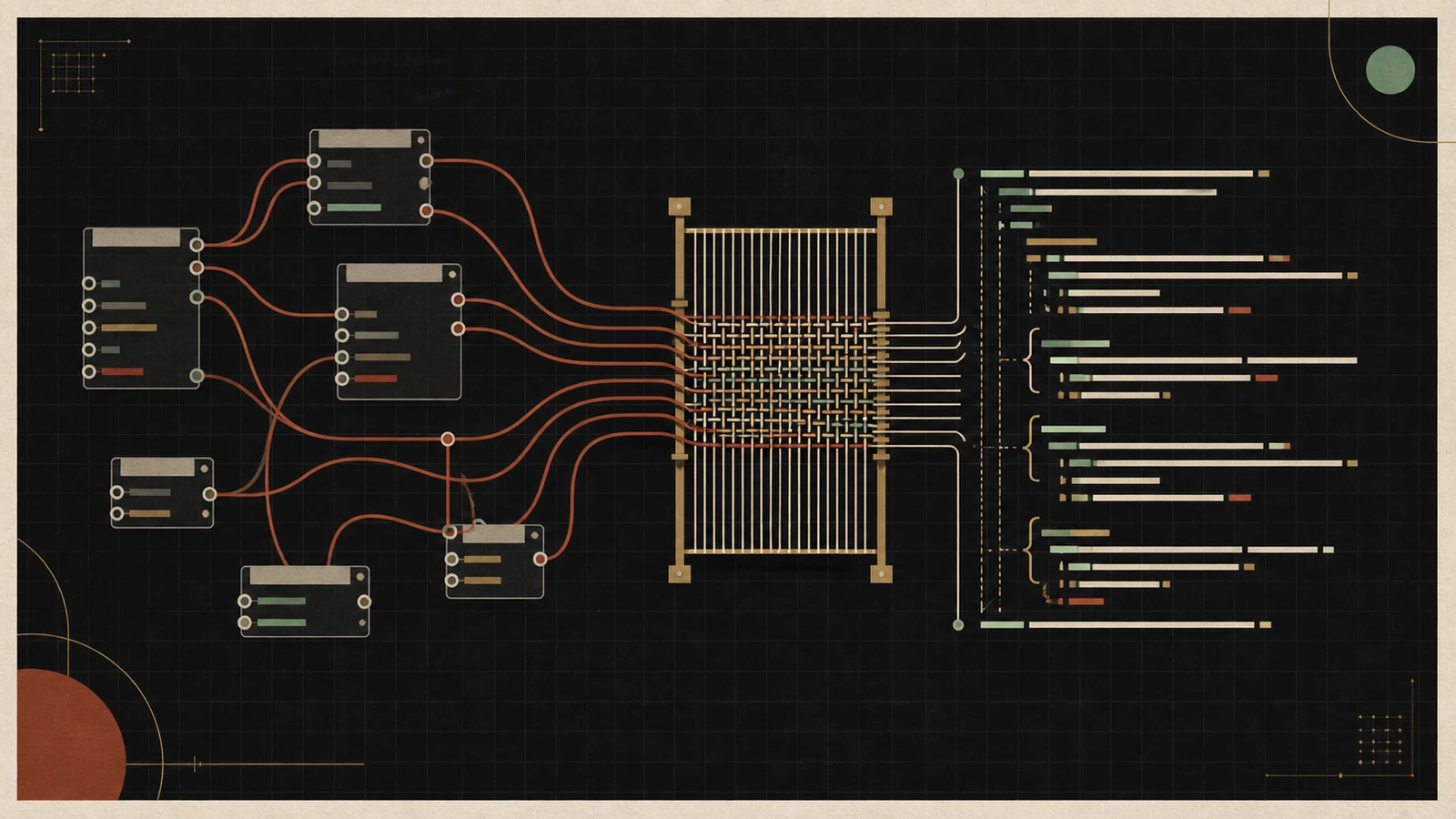Click output port of the two-green-bar node
The width and height of the screenshot is (1456, 819).
(x=364, y=602)
